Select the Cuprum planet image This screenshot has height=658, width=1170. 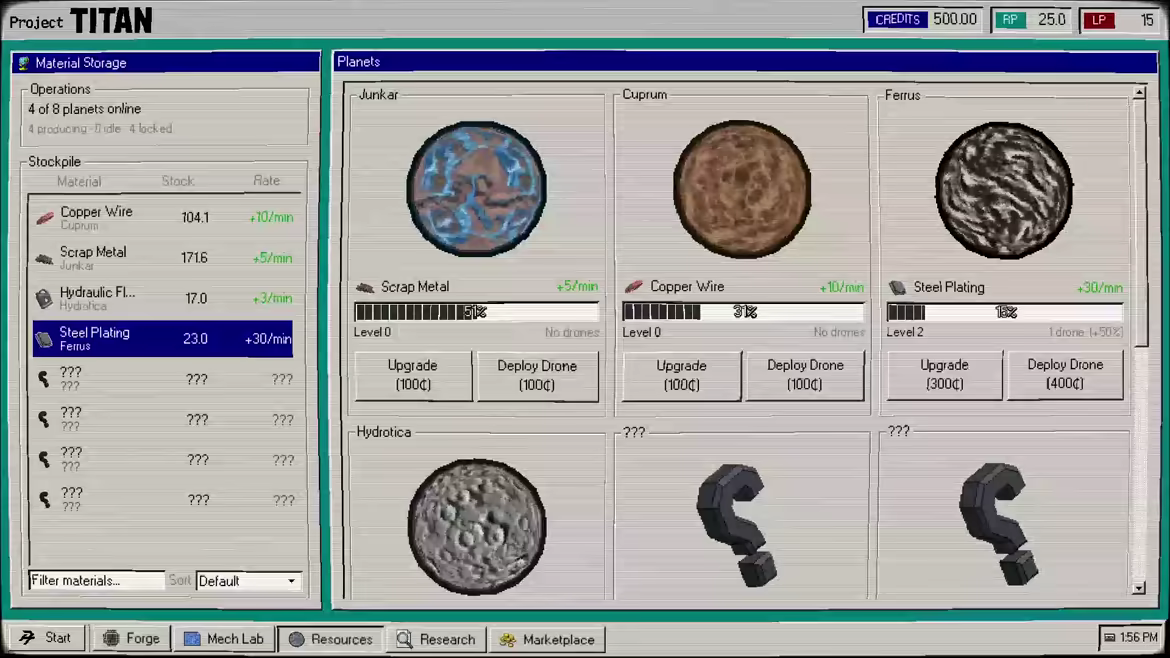[x=742, y=189]
